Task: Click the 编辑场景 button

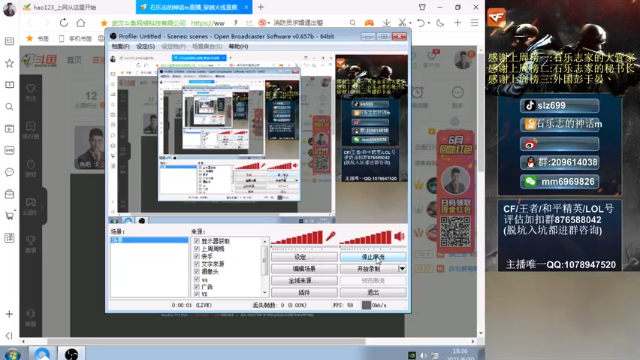Action: pos(304,269)
